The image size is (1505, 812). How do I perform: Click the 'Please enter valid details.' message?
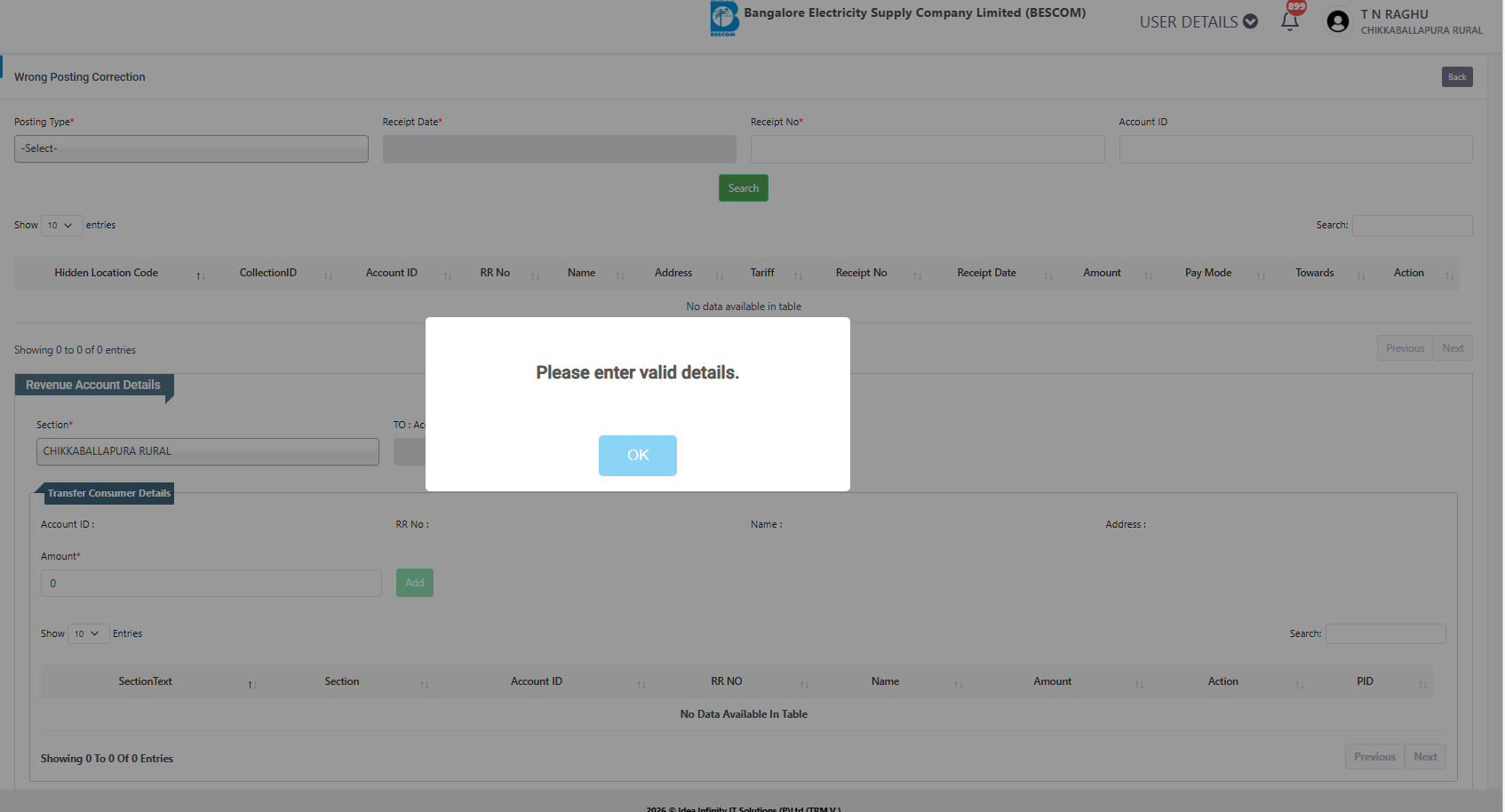click(638, 373)
